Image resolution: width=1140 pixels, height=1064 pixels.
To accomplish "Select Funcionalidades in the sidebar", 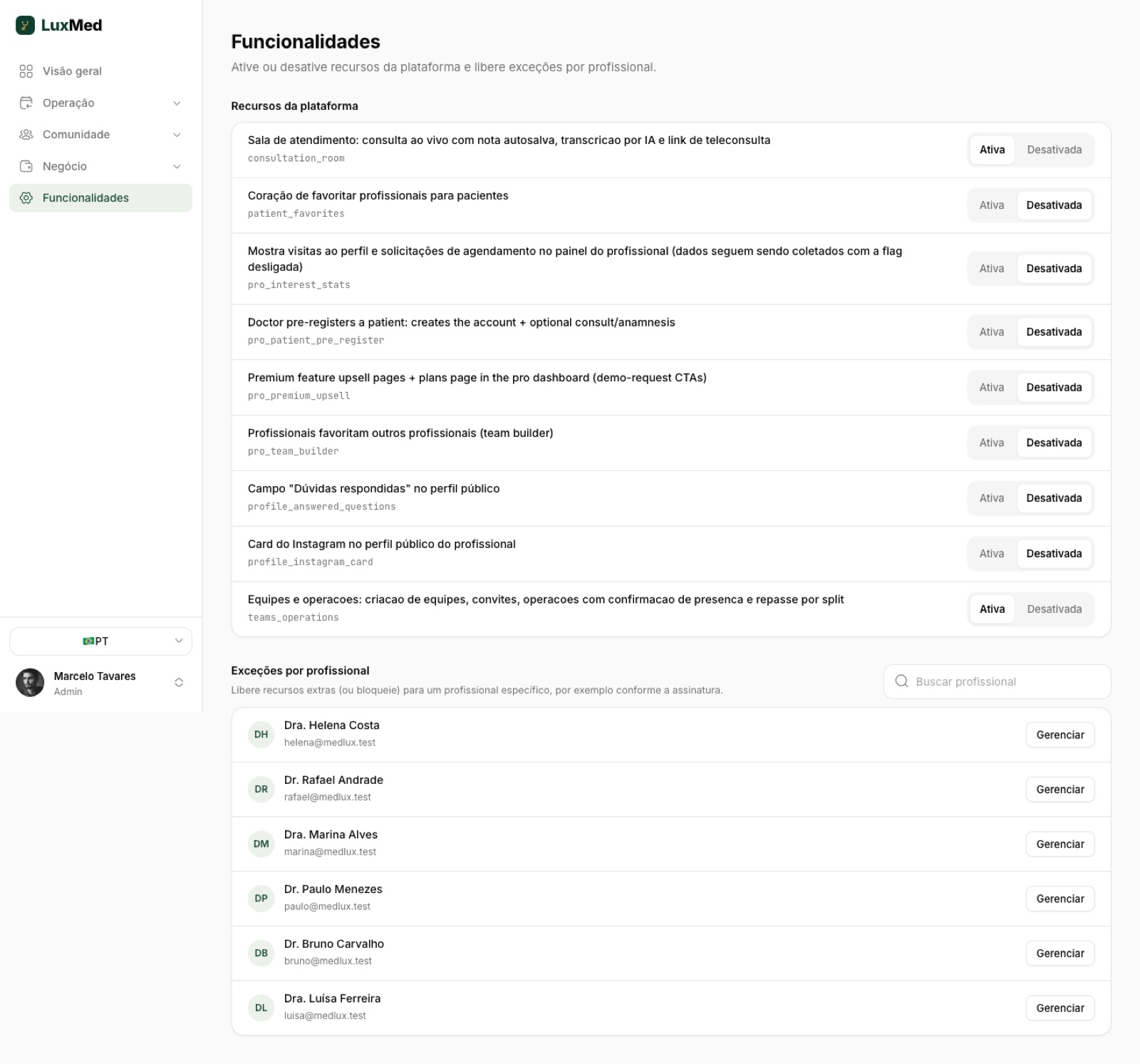I will 100,198.
